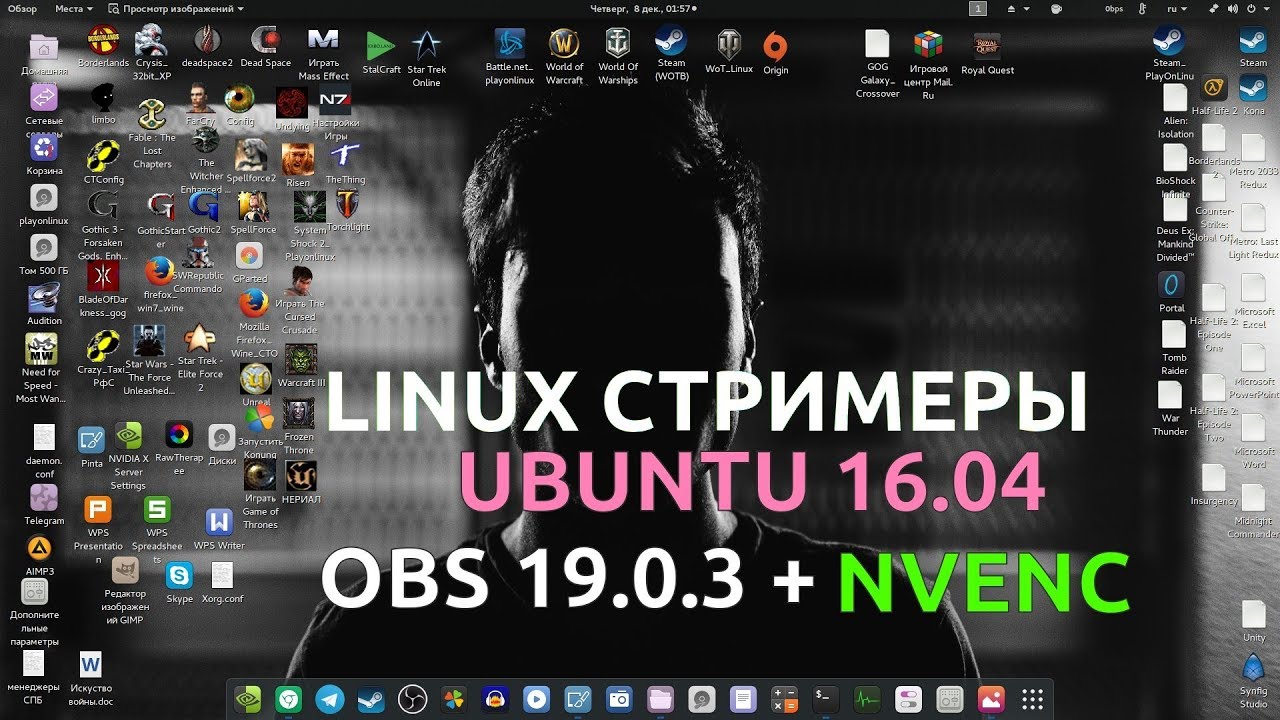The height and width of the screenshot is (720, 1280).
Task: Launch the Calculator from the dock
Action: (x=785, y=699)
